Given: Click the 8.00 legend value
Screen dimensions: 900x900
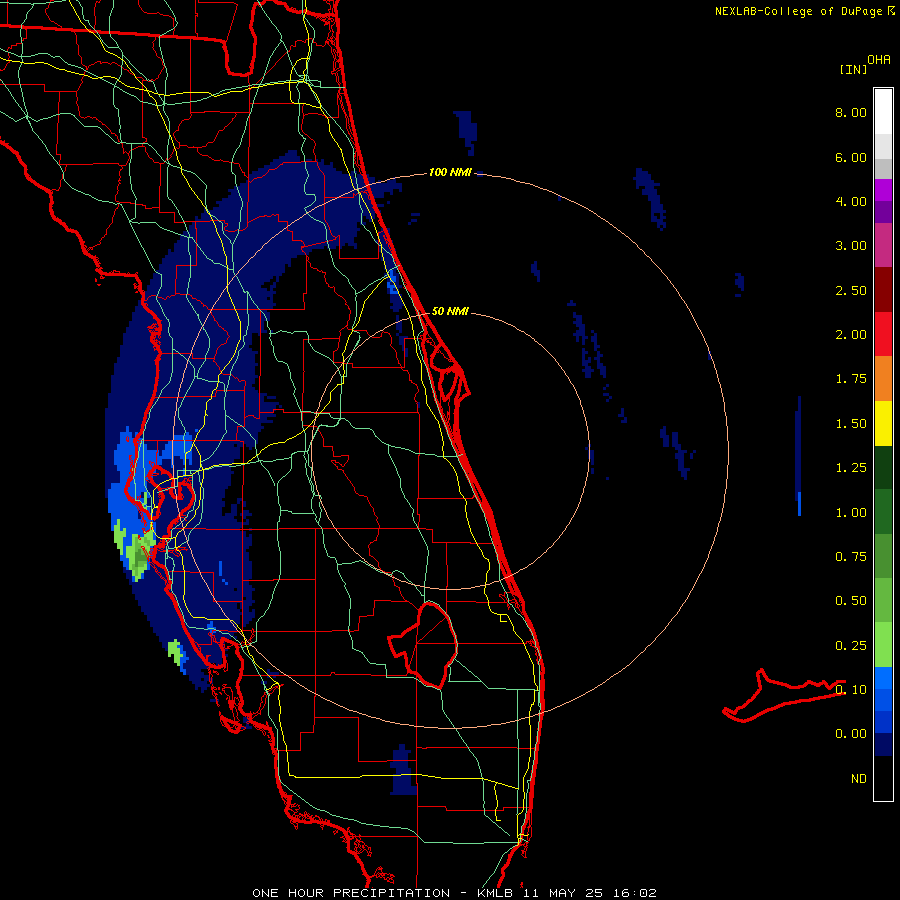Looking at the screenshot, I should click(851, 112).
